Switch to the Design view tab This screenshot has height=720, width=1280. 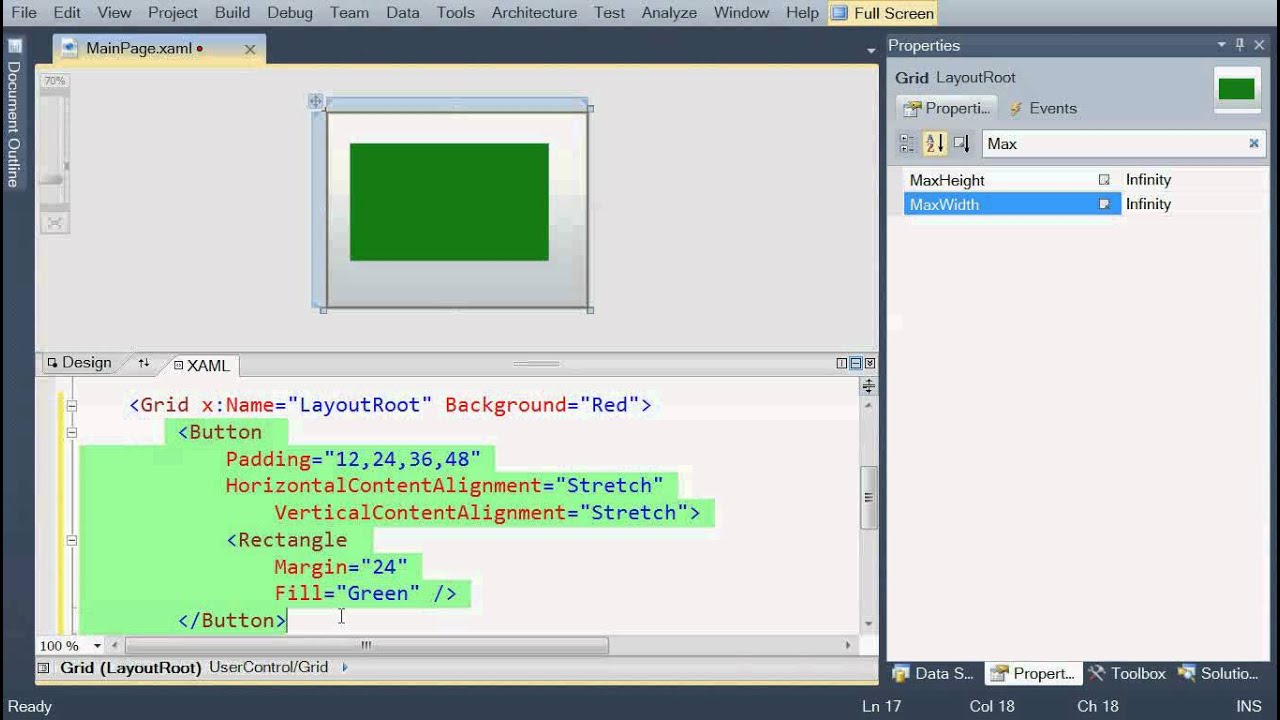coord(79,363)
